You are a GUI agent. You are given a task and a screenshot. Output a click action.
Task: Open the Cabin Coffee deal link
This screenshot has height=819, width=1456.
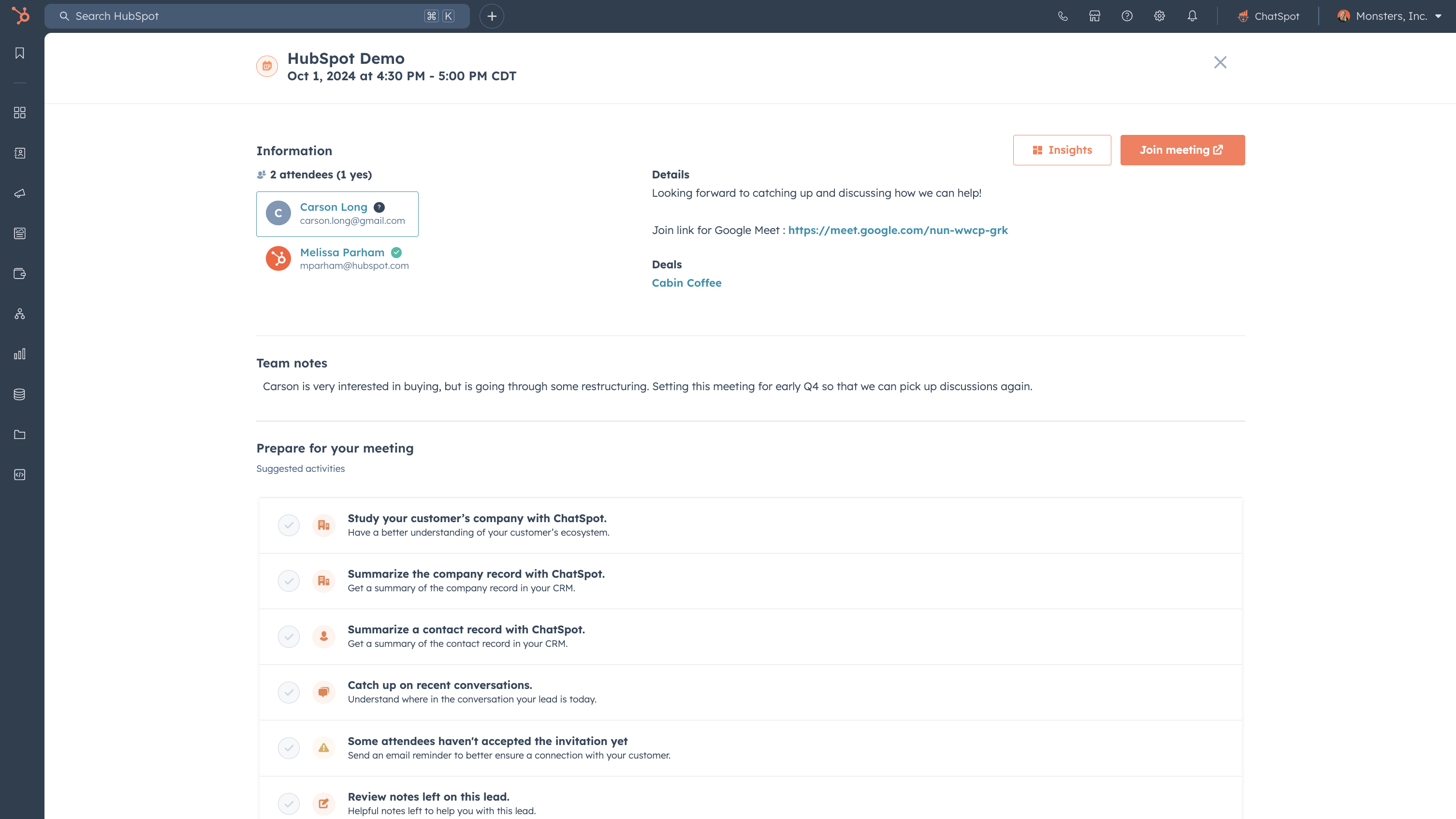point(686,283)
